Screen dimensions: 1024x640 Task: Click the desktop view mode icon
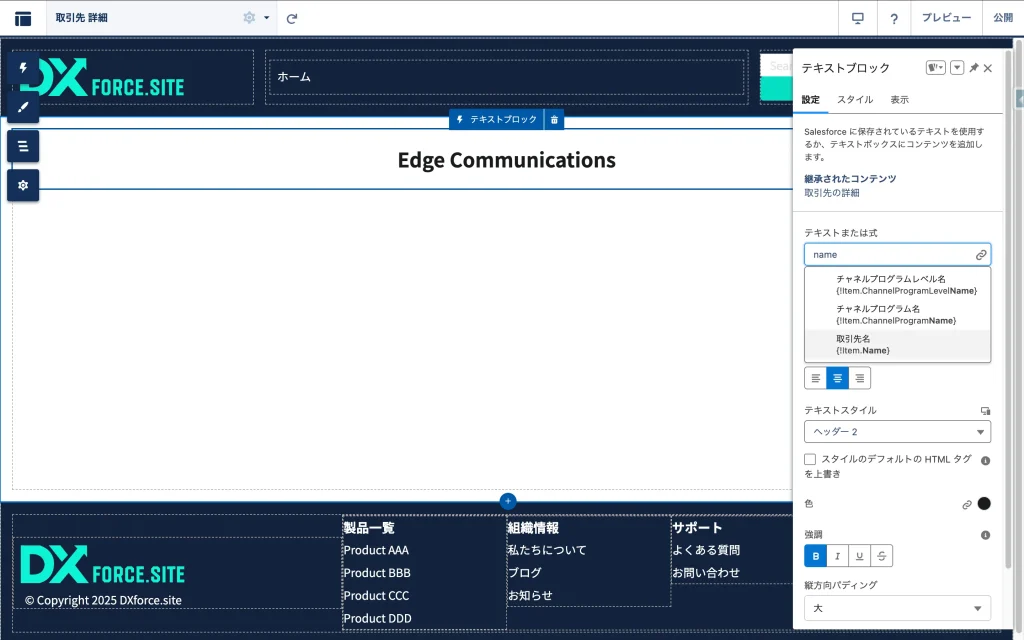pyautogui.click(x=857, y=18)
